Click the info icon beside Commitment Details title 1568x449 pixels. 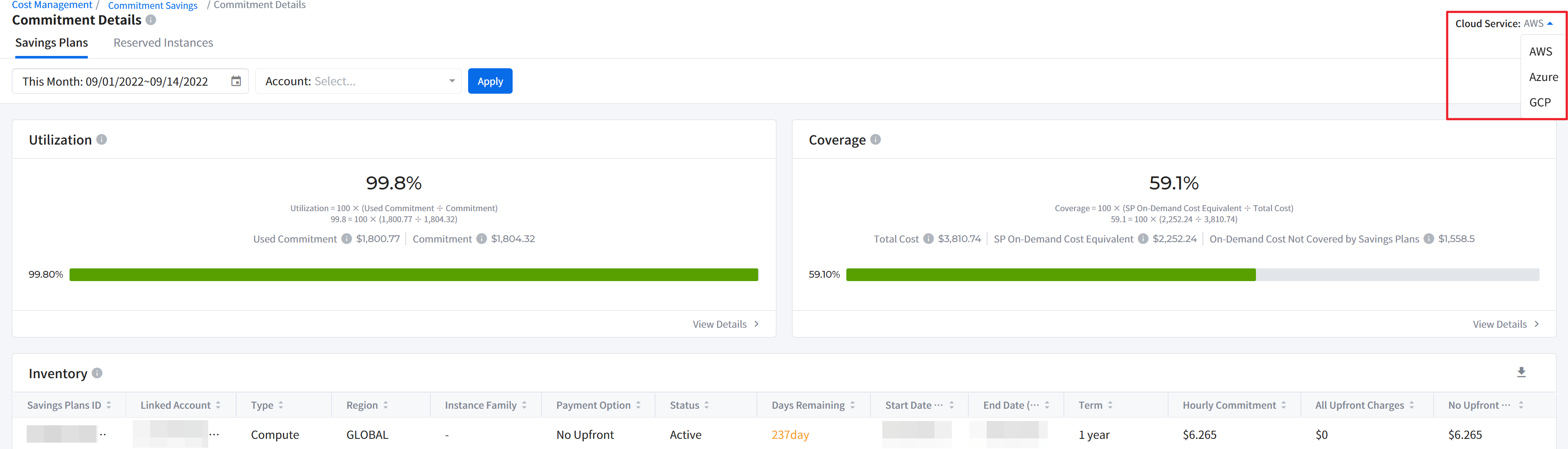[x=151, y=20]
